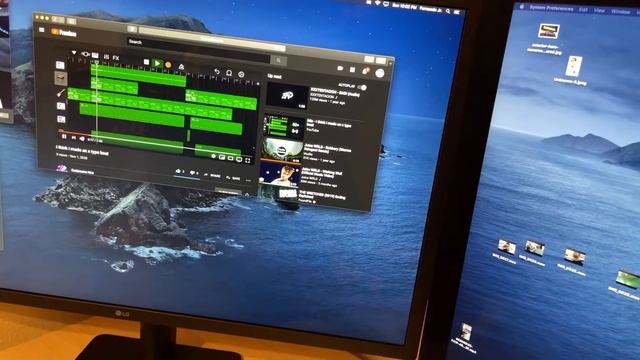Open the Apple menu on right monitor
The height and width of the screenshot is (360, 640).
pyautogui.click(x=522, y=7)
